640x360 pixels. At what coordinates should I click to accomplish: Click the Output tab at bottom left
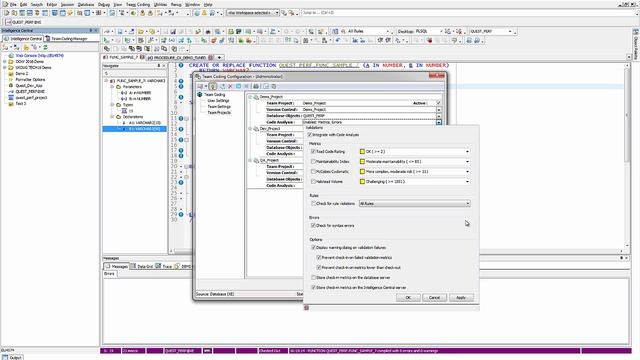coord(13,358)
